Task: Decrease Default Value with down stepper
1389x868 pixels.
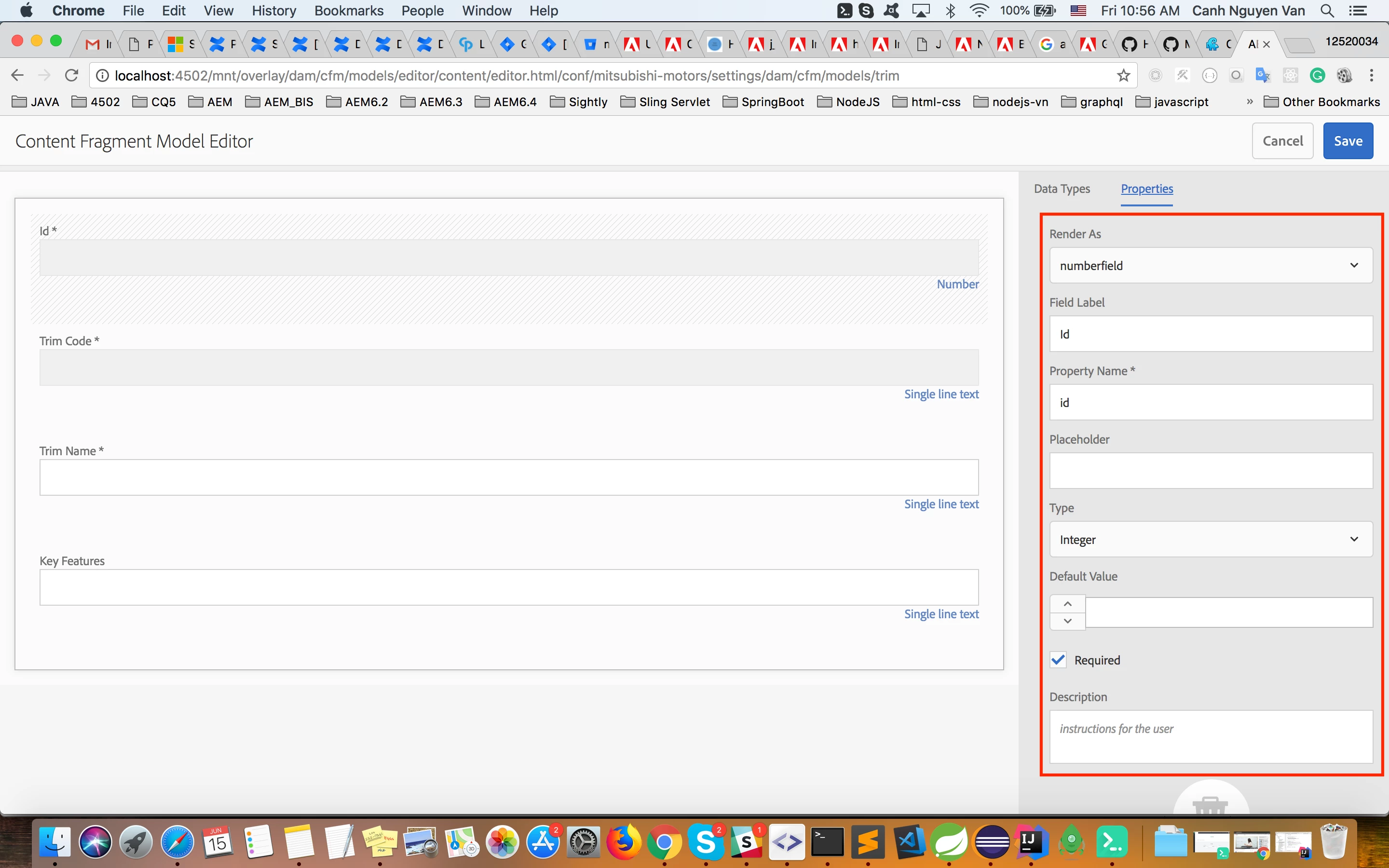Action: point(1067,621)
